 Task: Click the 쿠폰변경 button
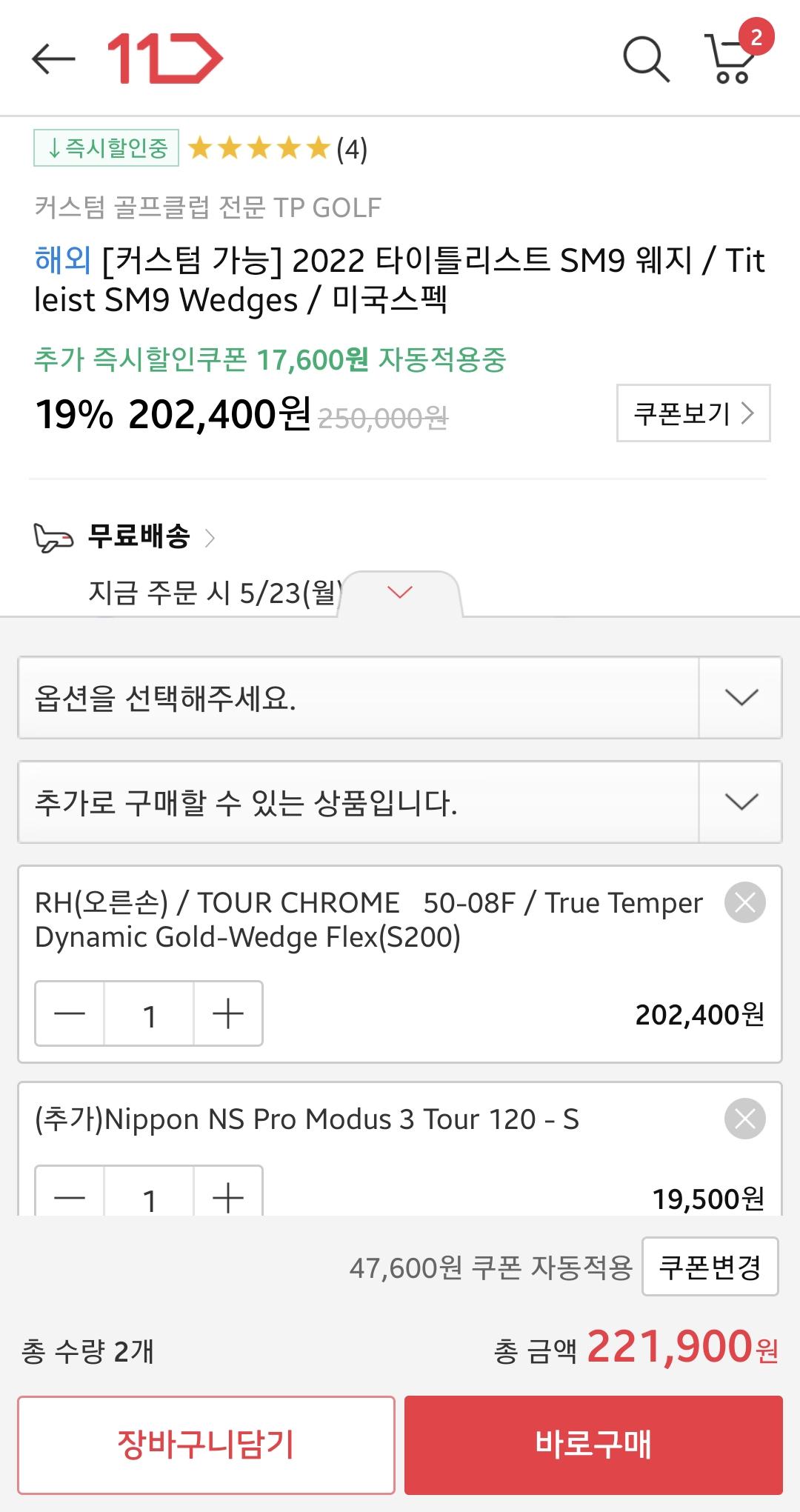tap(710, 1266)
